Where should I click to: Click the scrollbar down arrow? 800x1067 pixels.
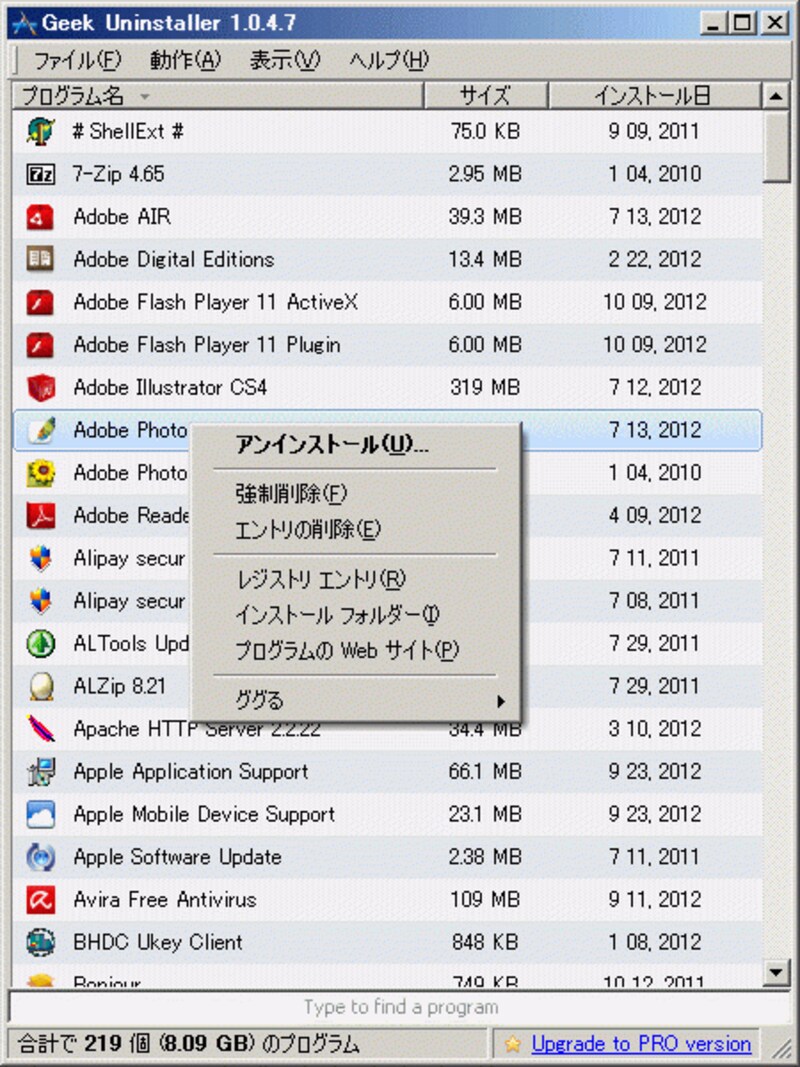(x=776, y=971)
